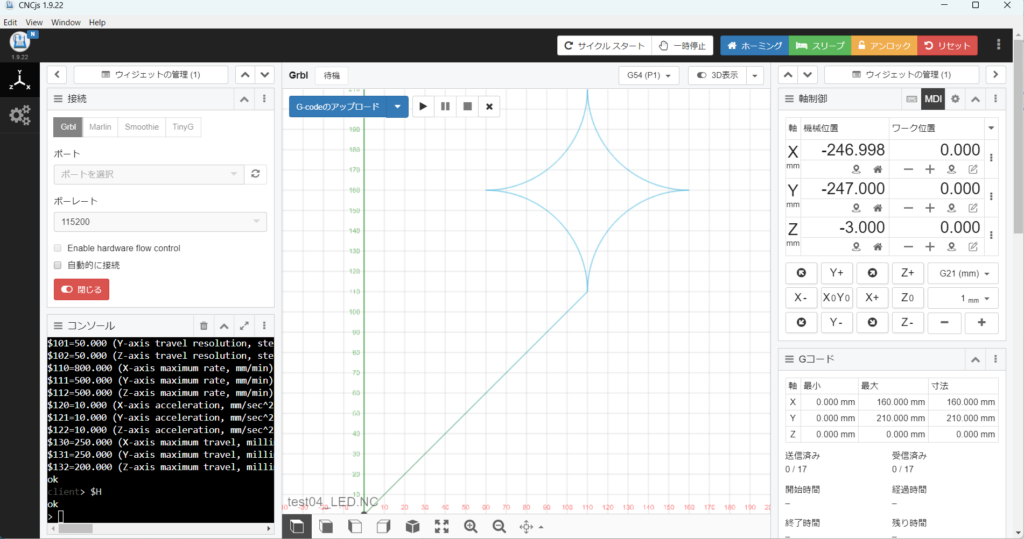The height and width of the screenshot is (539, 1024).
Task: Zoom in on the 3D visualizer
Action: pos(470,526)
